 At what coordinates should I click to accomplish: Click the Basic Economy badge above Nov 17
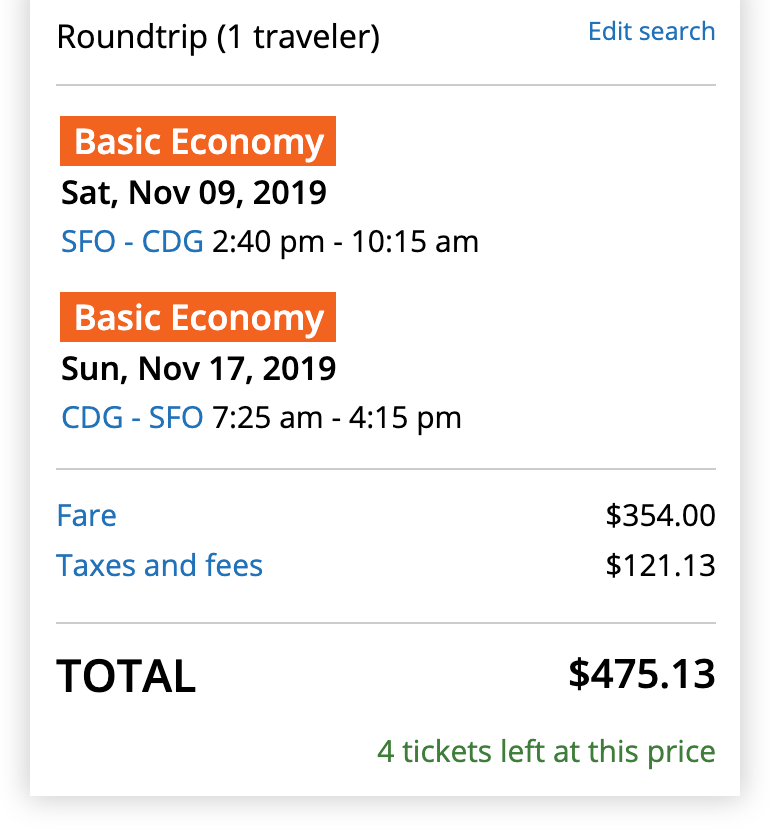(x=198, y=318)
